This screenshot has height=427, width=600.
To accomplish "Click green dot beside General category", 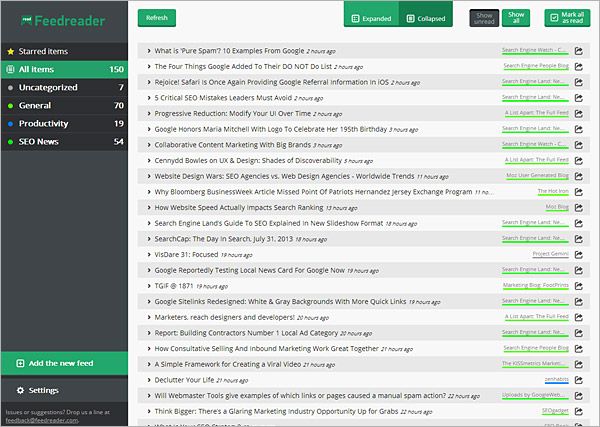I will pyautogui.click(x=10, y=105).
